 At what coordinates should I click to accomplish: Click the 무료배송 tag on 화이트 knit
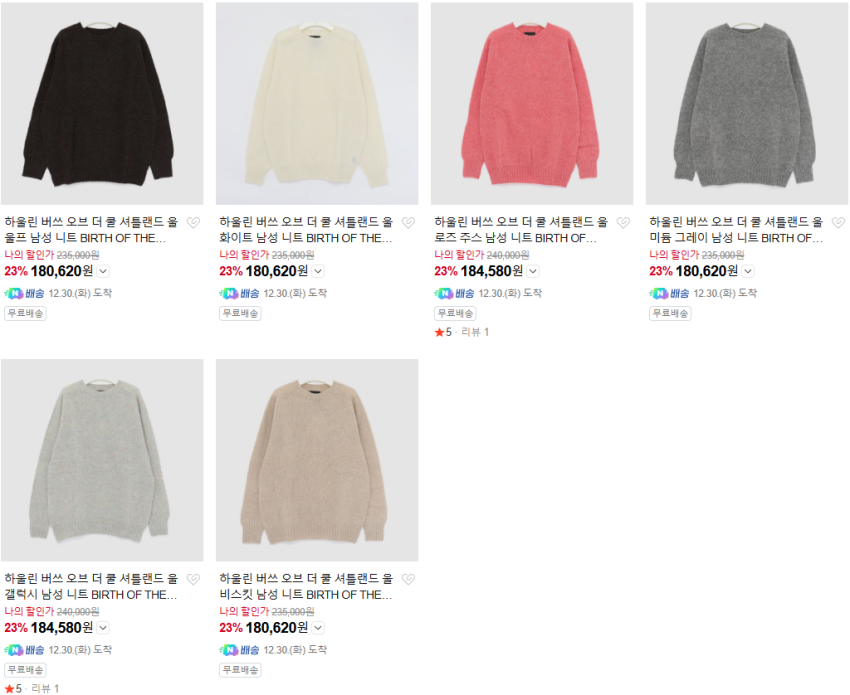[240, 313]
